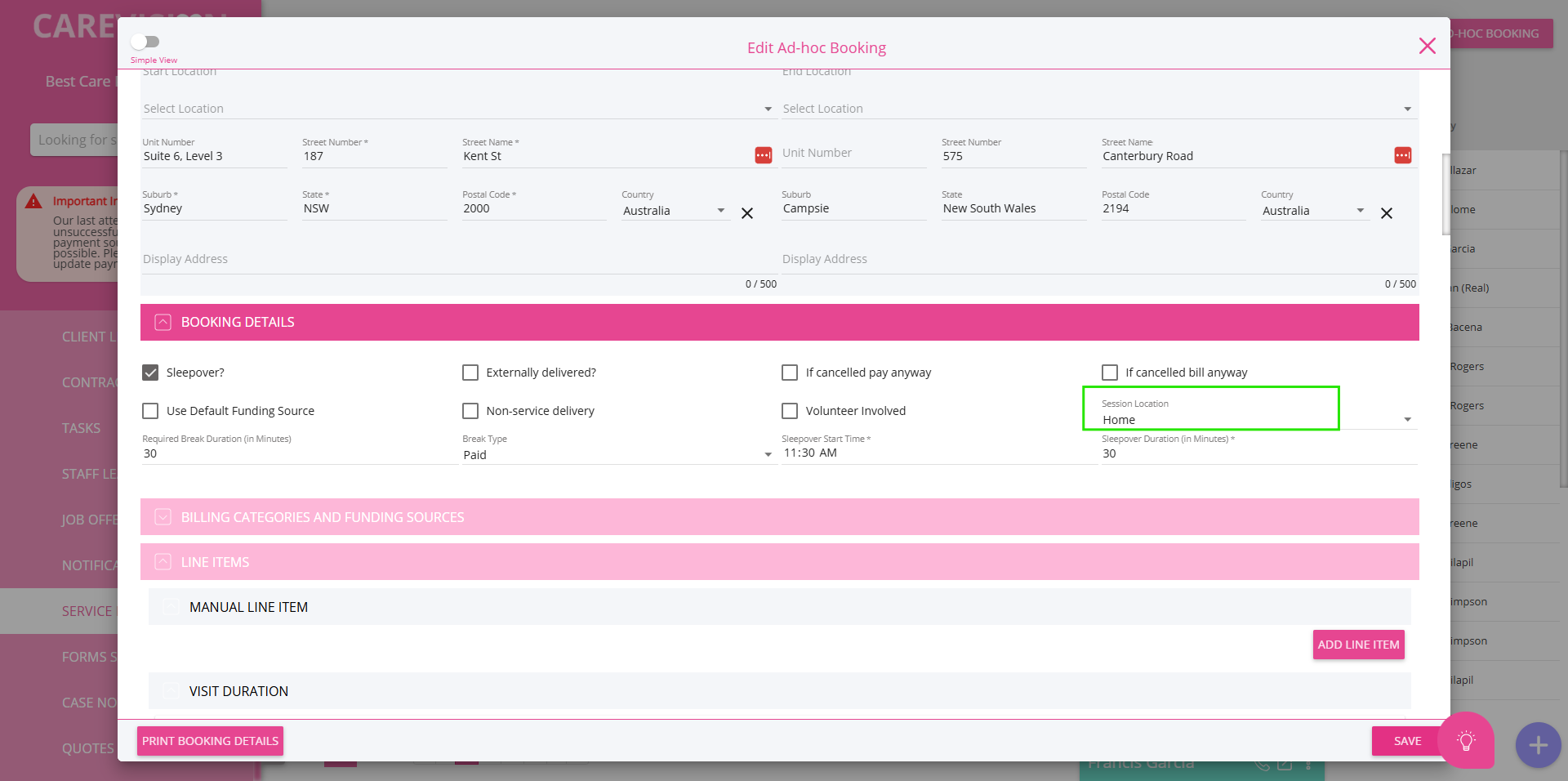
Task: Click end Street Name Canterbury Road field
Action: tap(1246, 156)
